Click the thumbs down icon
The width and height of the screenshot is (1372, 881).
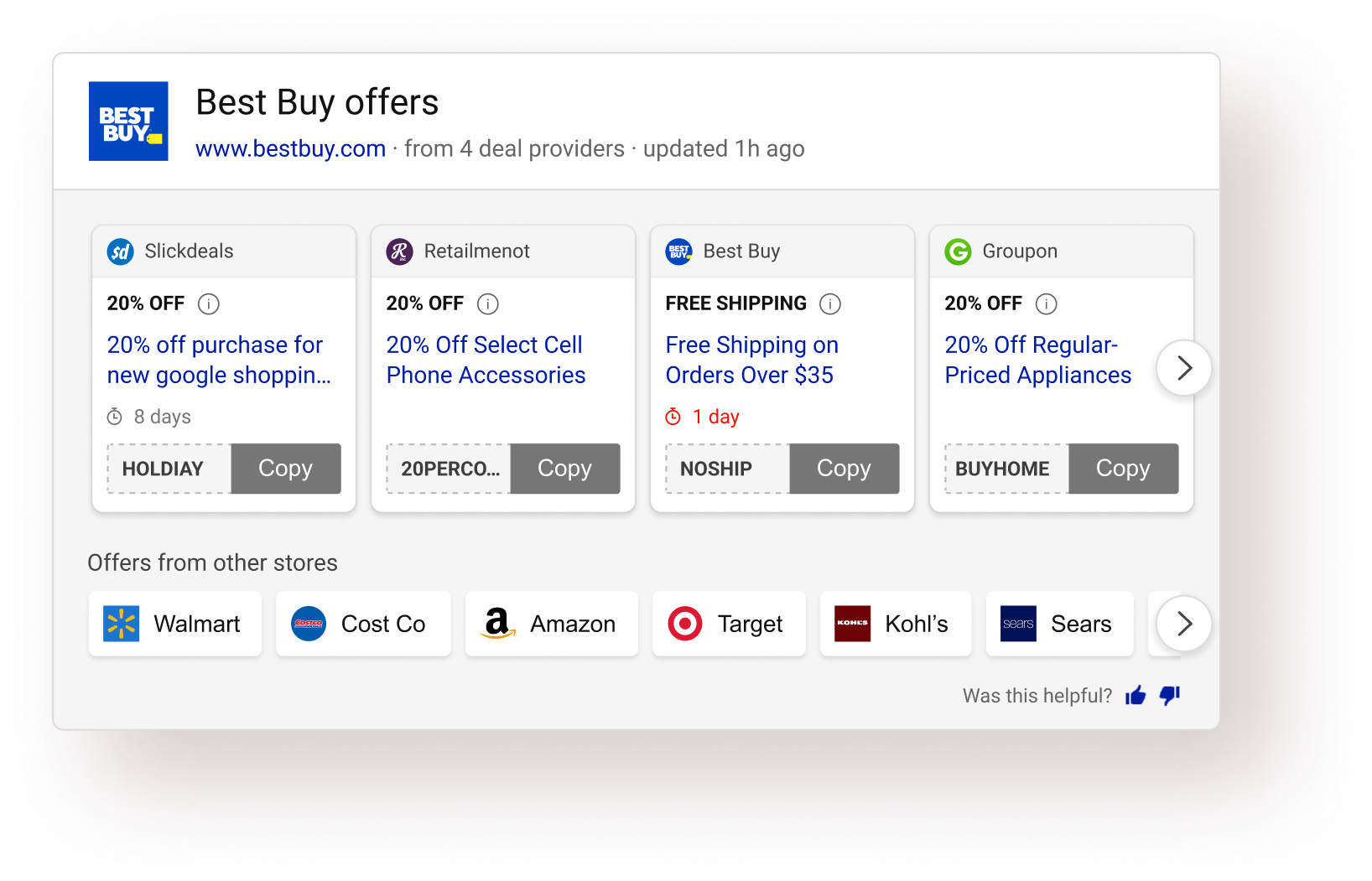pos(1170,695)
